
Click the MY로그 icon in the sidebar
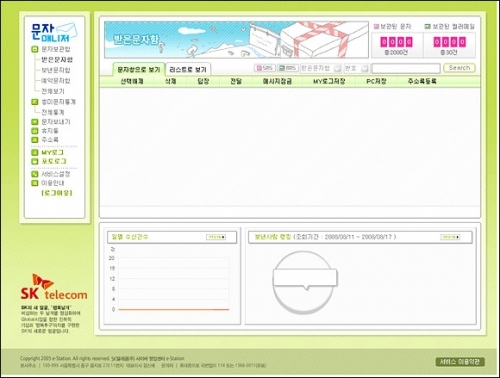pos(34,153)
